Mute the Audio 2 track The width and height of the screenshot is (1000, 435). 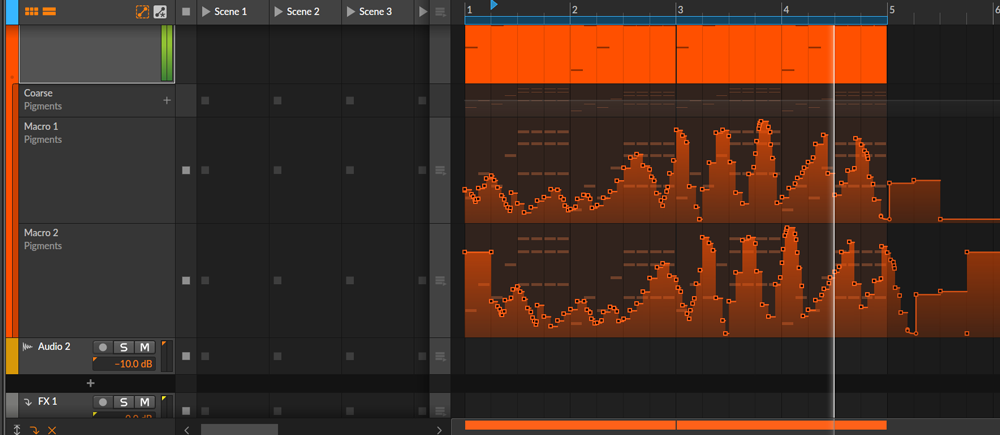tap(144, 347)
